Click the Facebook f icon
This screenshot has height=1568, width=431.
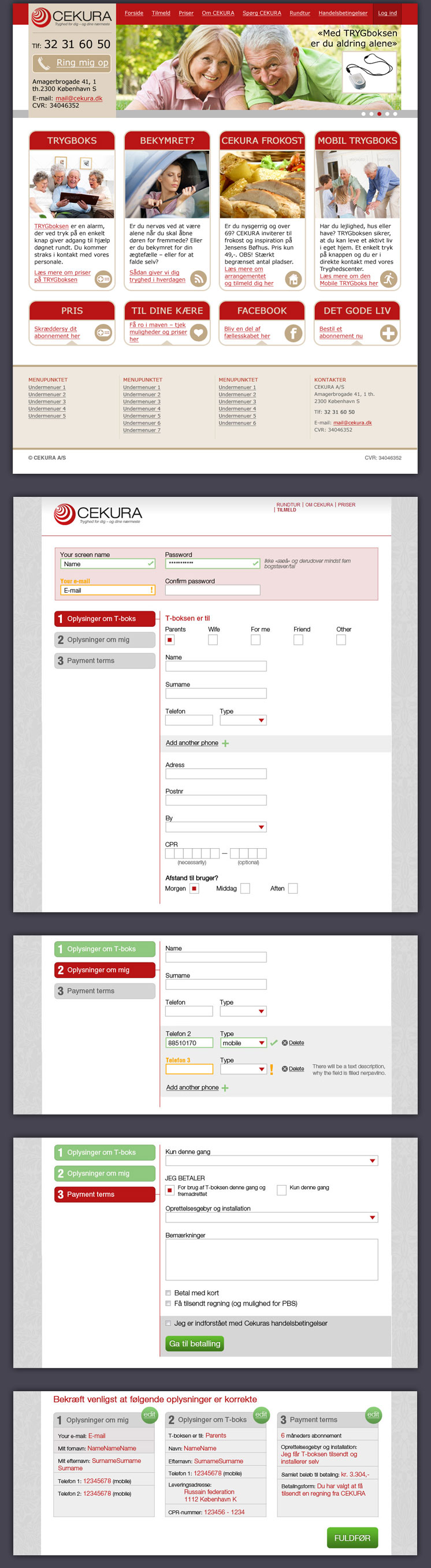tap(293, 332)
